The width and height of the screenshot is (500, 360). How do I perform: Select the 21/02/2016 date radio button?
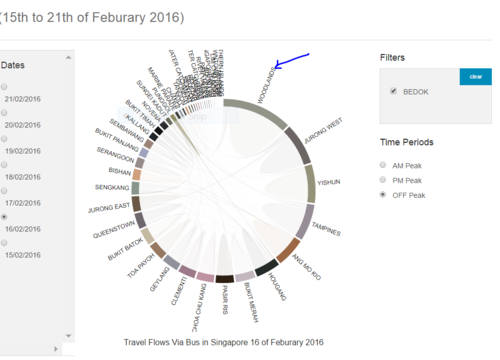(x=4, y=87)
